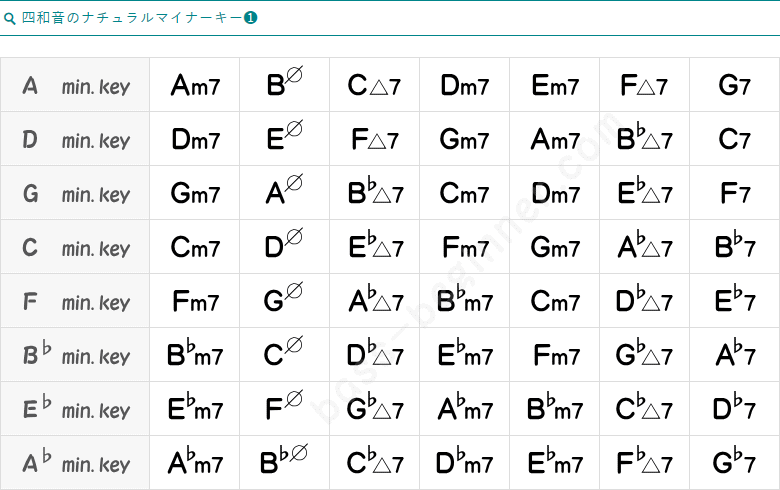The height and width of the screenshot is (490, 780).
Task: Click the circled number 1 heading marker
Action: (251, 18)
